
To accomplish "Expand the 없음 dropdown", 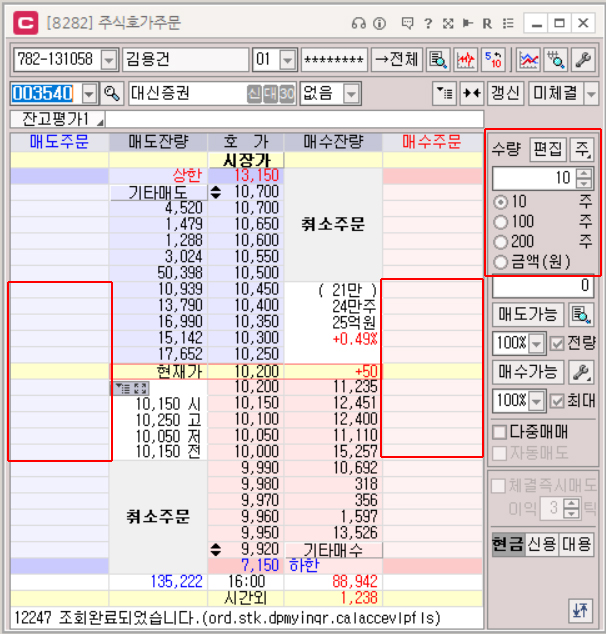I will [351, 94].
